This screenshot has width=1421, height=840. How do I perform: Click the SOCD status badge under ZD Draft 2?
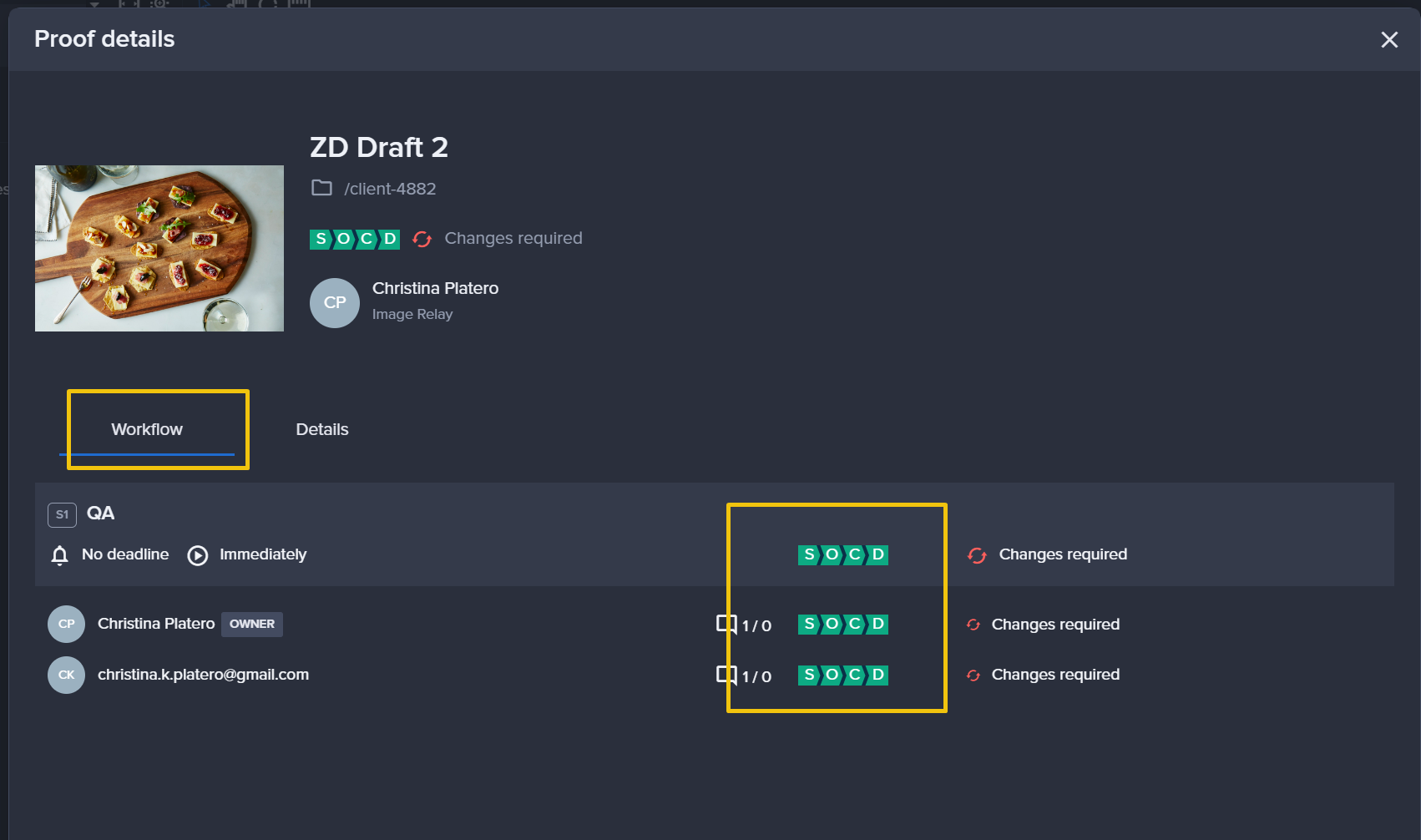point(355,239)
